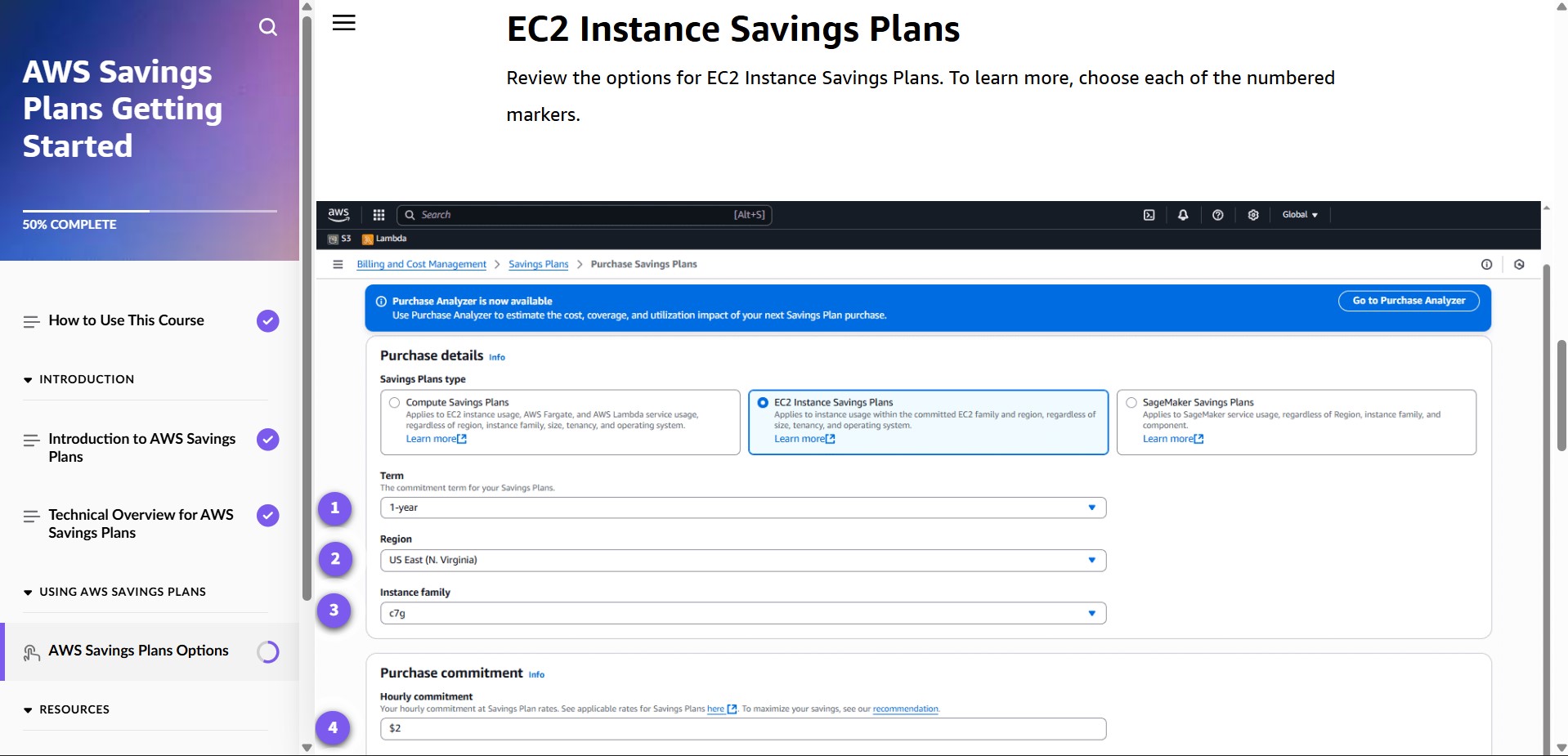Image resolution: width=1568 pixels, height=756 pixels.
Task: Choose the SageMaker Savings Plans radio option
Action: click(1131, 402)
